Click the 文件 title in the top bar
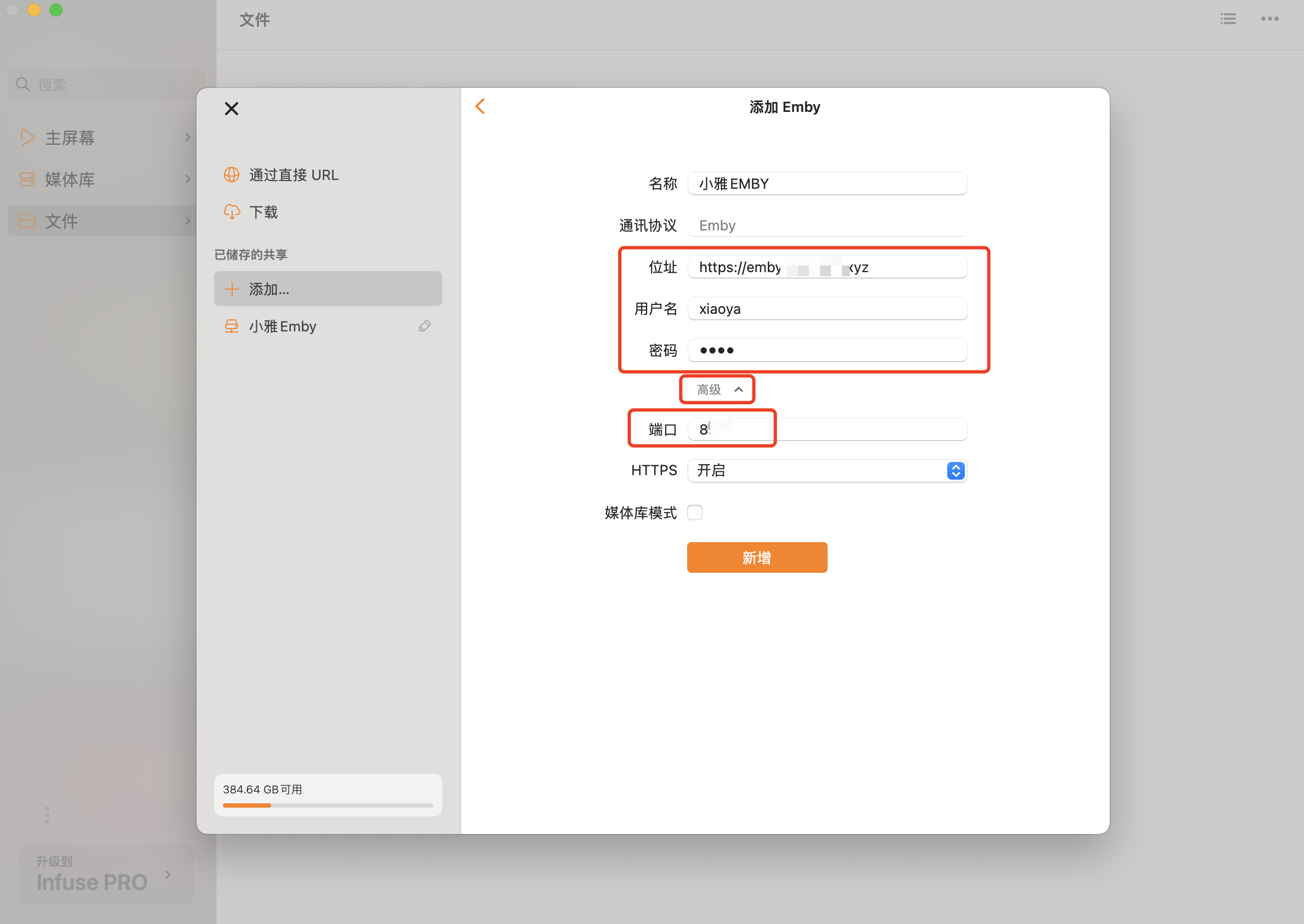 pyautogui.click(x=254, y=20)
